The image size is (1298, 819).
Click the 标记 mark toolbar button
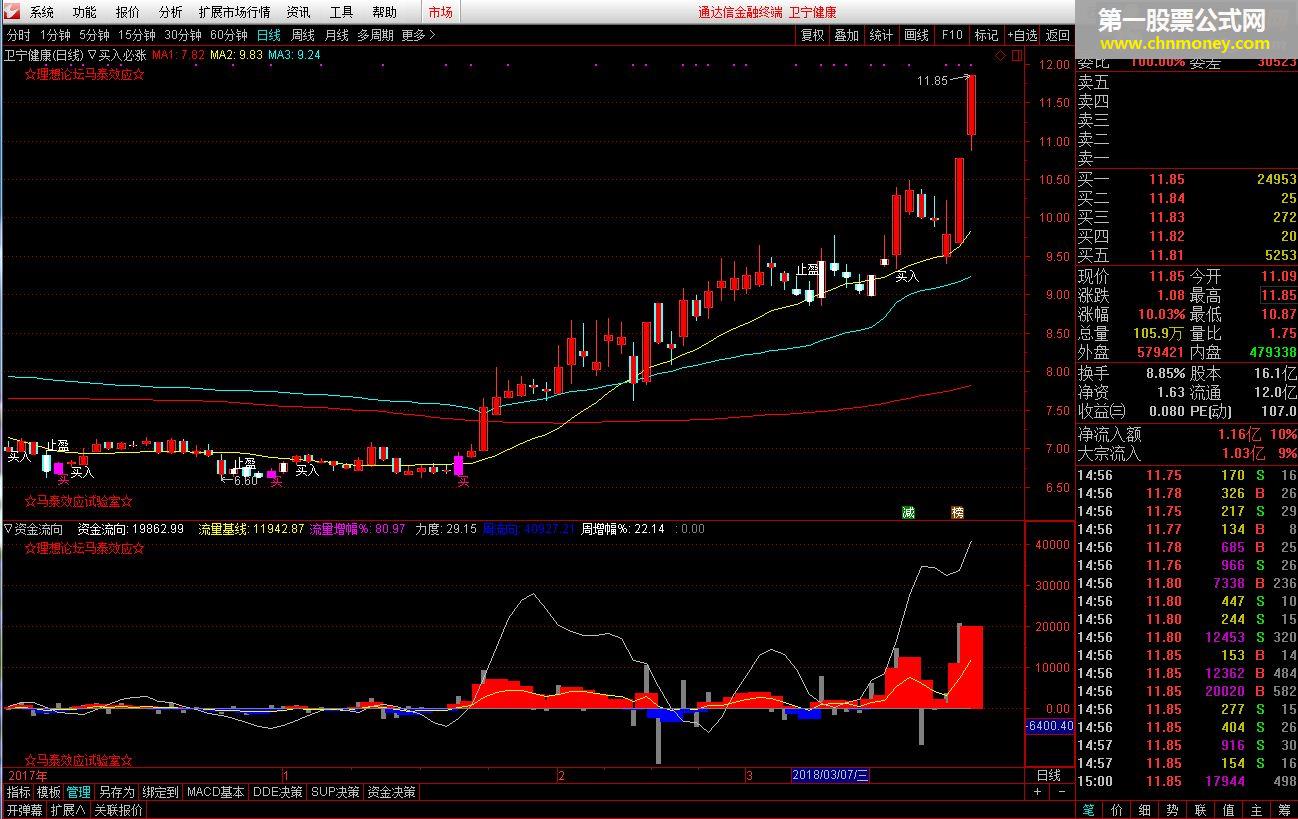pos(986,35)
